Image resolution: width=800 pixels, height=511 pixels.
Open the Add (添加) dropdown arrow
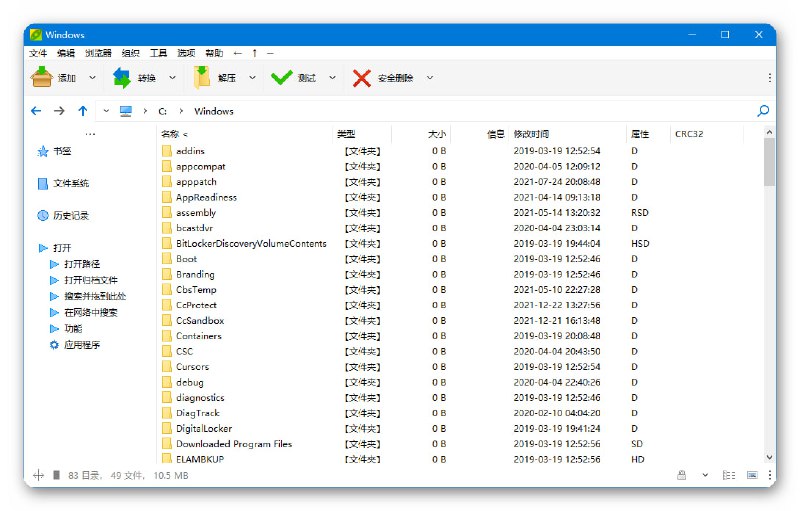tap(92, 78)
